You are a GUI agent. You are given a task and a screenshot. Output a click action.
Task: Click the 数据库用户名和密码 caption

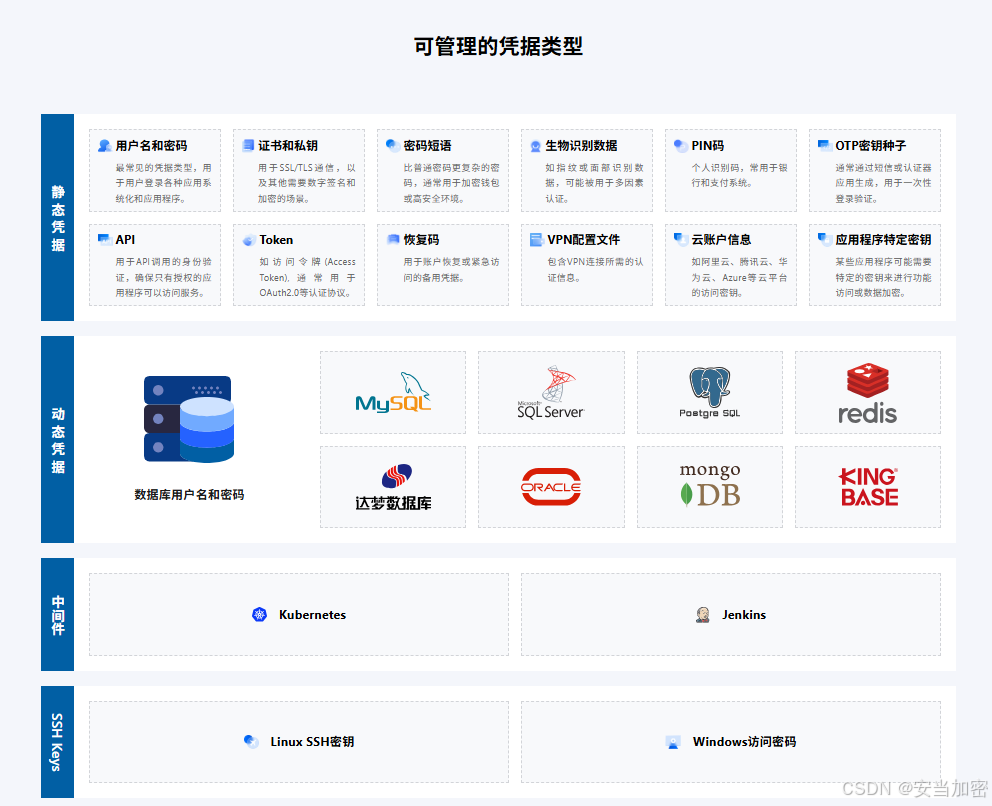(x=189, y=494)
